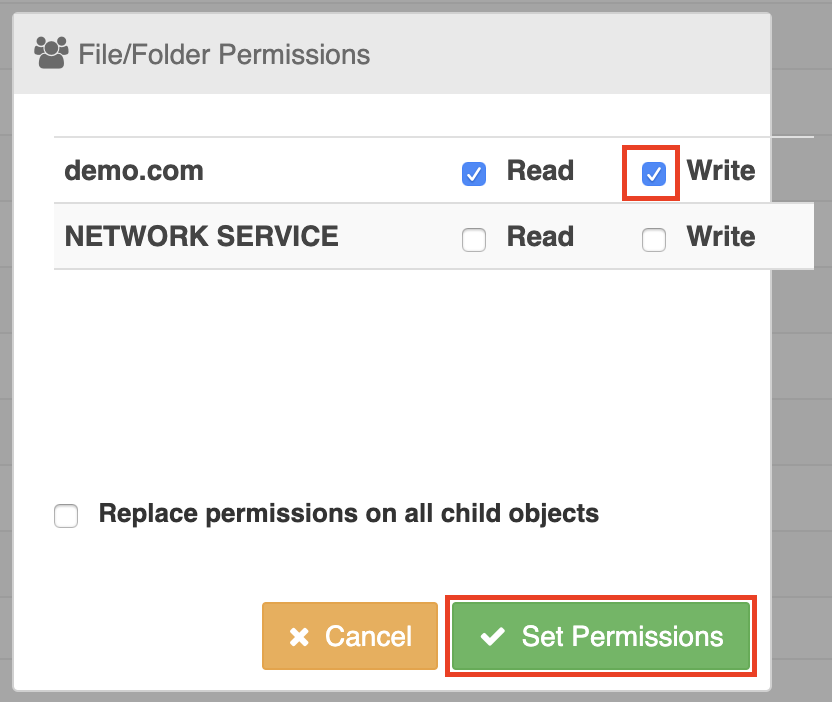Select the demo.com user name
This screenshot has height=702, width=832.
(x=134, y=171)
